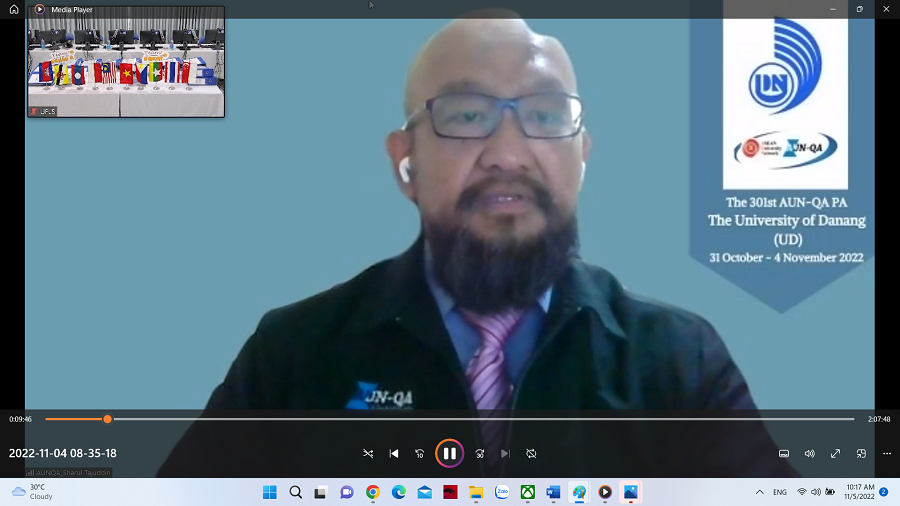
Task: Click the total duration 2:07:48
Action: (x=879, y=419)
